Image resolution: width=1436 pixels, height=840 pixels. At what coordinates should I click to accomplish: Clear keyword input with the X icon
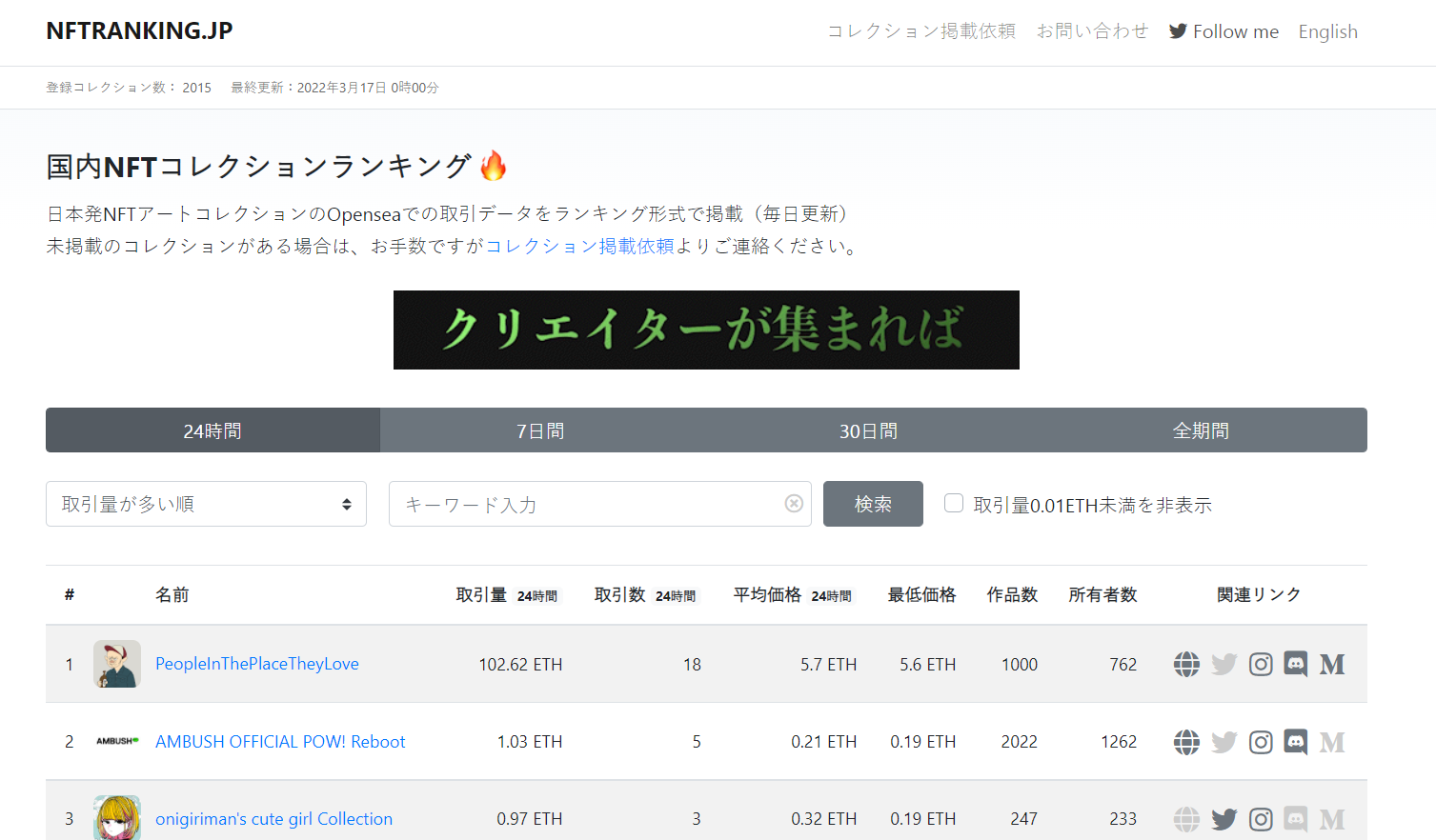794,504
